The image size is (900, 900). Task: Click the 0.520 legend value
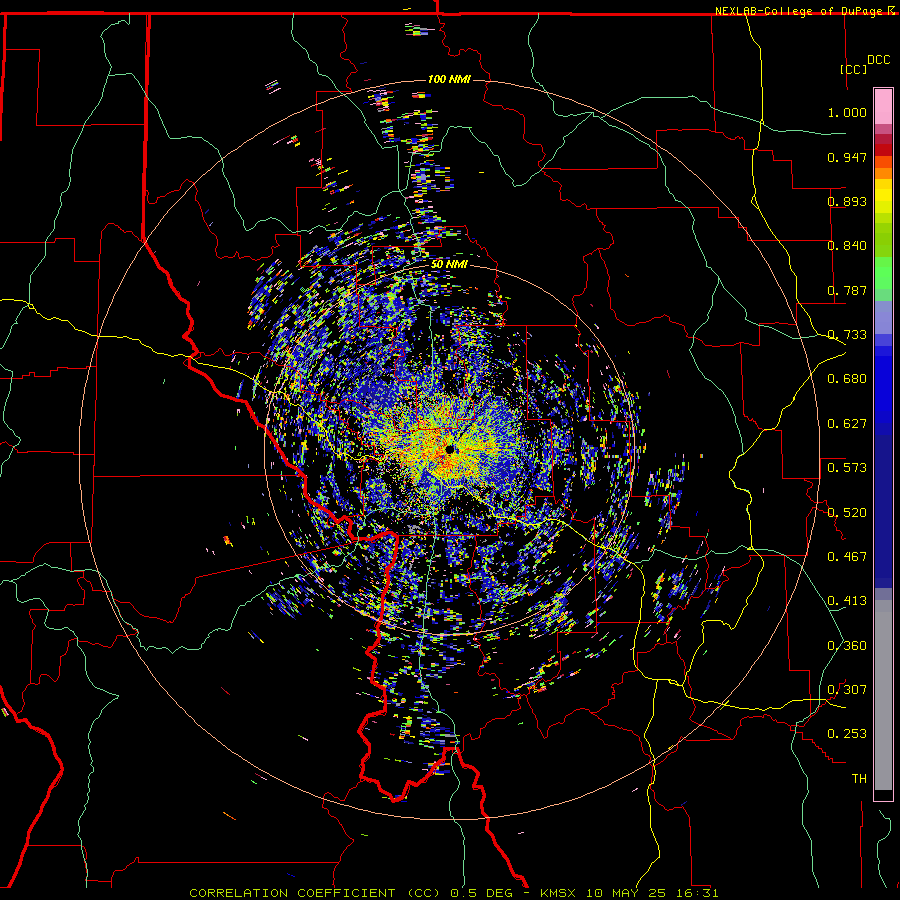pos(847,513)
